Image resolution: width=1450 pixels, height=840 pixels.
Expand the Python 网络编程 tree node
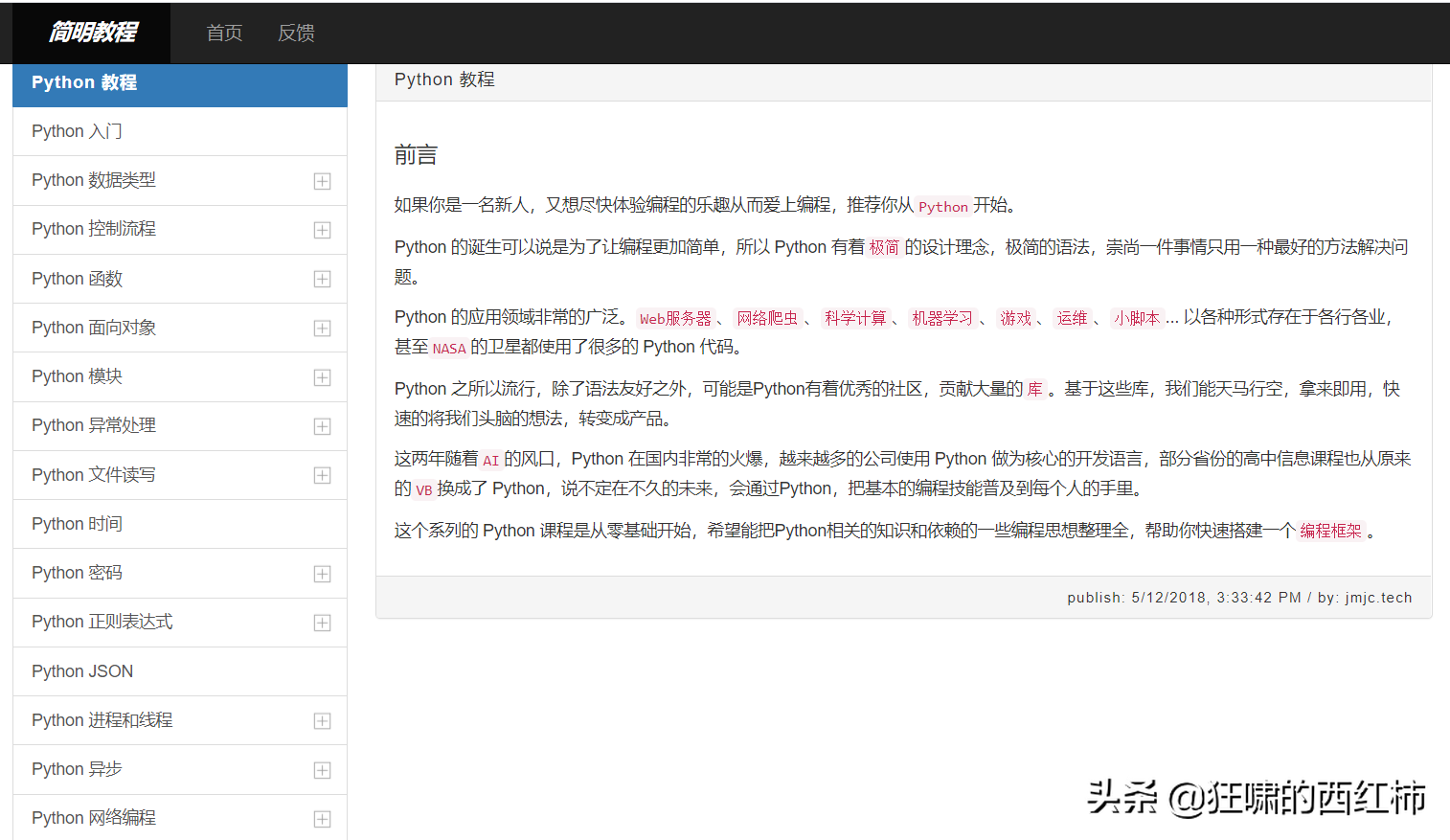point(322,819)
